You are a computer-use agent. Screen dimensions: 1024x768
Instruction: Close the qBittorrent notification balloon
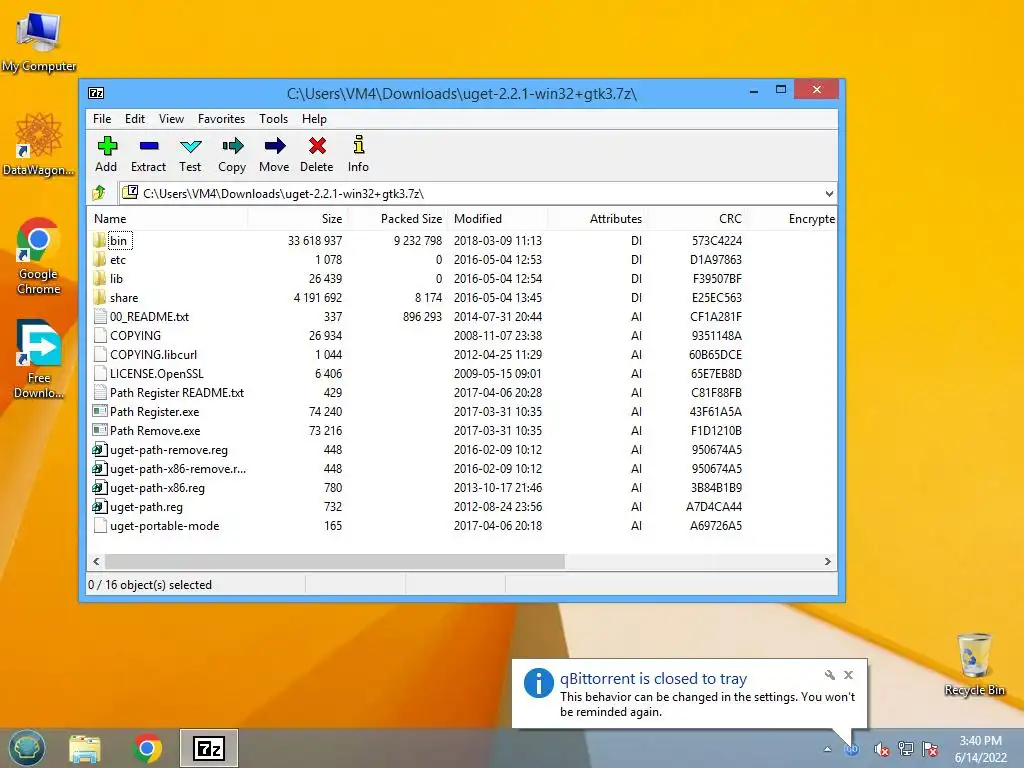[x=848, y=675]
